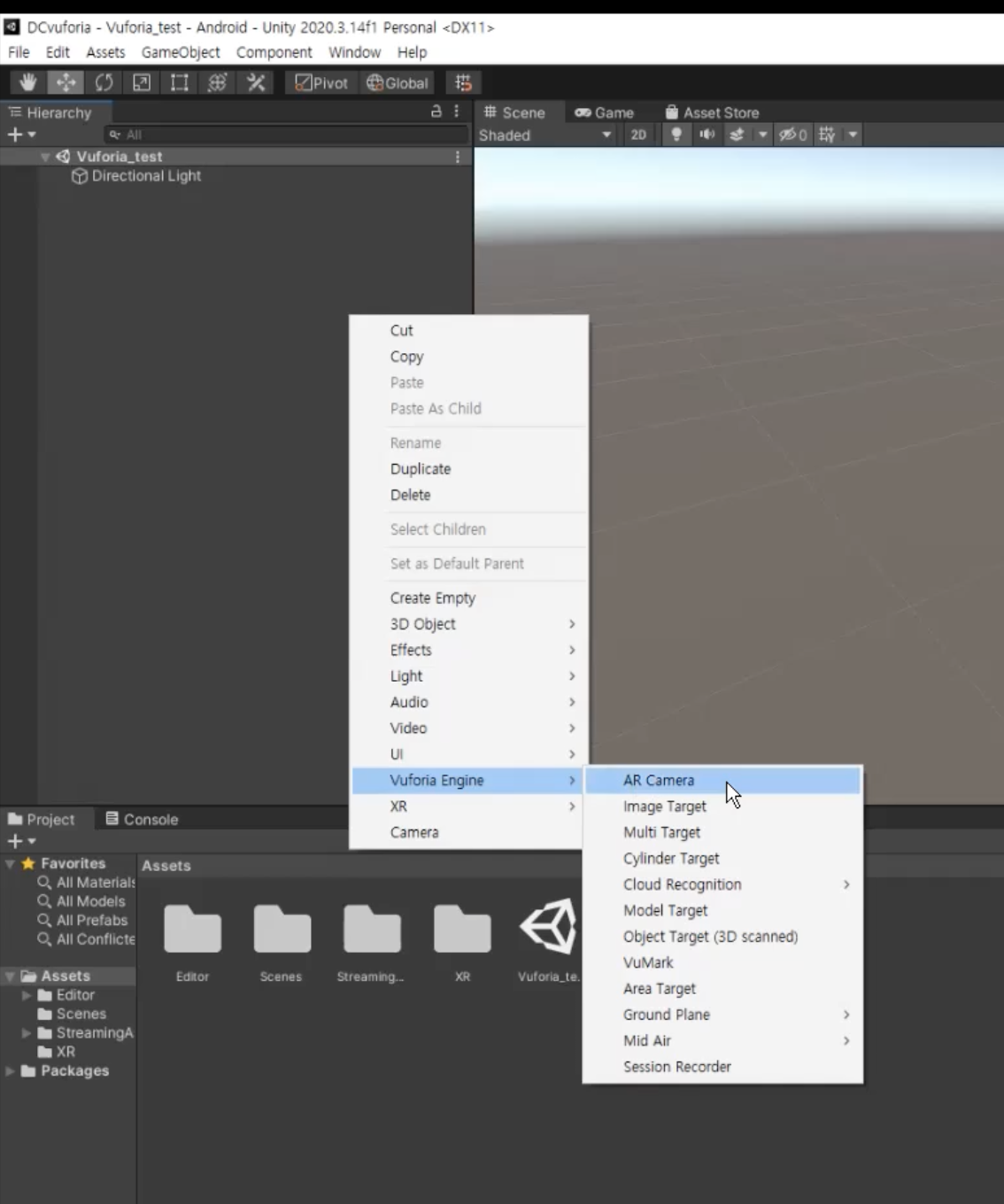Open the XR folder thumbnail

pos(462,929)
